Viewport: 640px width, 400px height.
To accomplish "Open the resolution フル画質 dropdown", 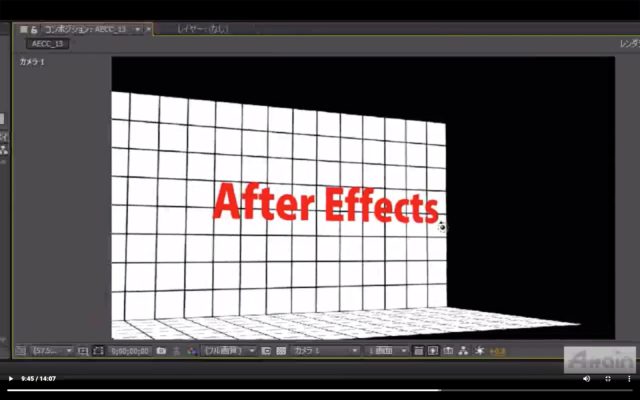I will point(229,351).
